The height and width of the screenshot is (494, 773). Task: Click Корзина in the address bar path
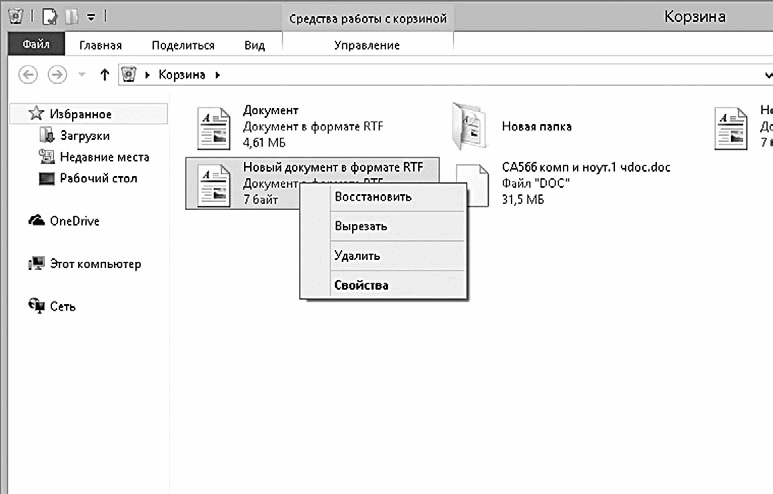[x=182, y=74]
